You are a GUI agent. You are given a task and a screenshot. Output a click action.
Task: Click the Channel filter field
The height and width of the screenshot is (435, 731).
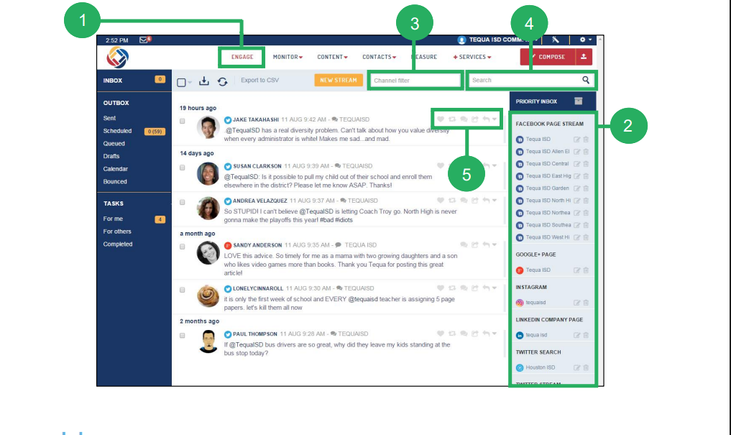[x=415, y=80]
